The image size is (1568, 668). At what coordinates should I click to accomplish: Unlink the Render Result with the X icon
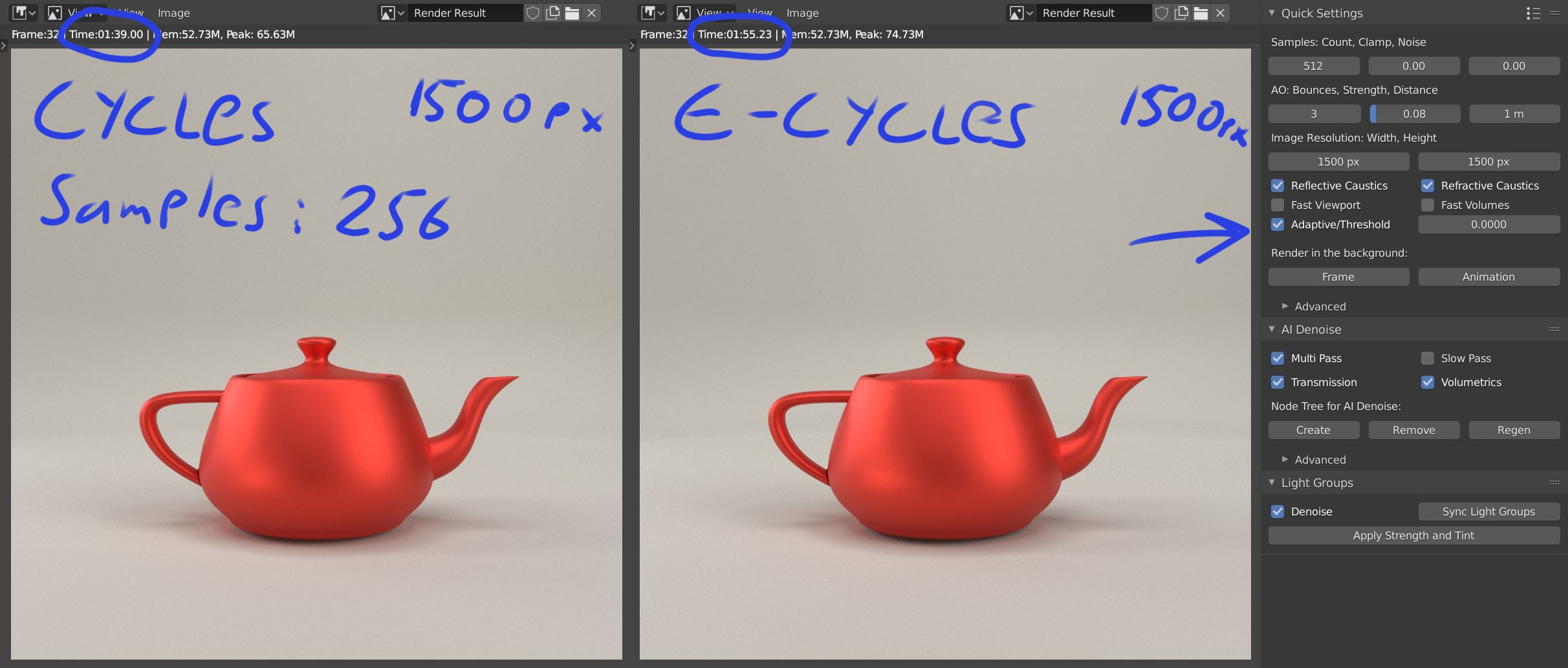591,13
